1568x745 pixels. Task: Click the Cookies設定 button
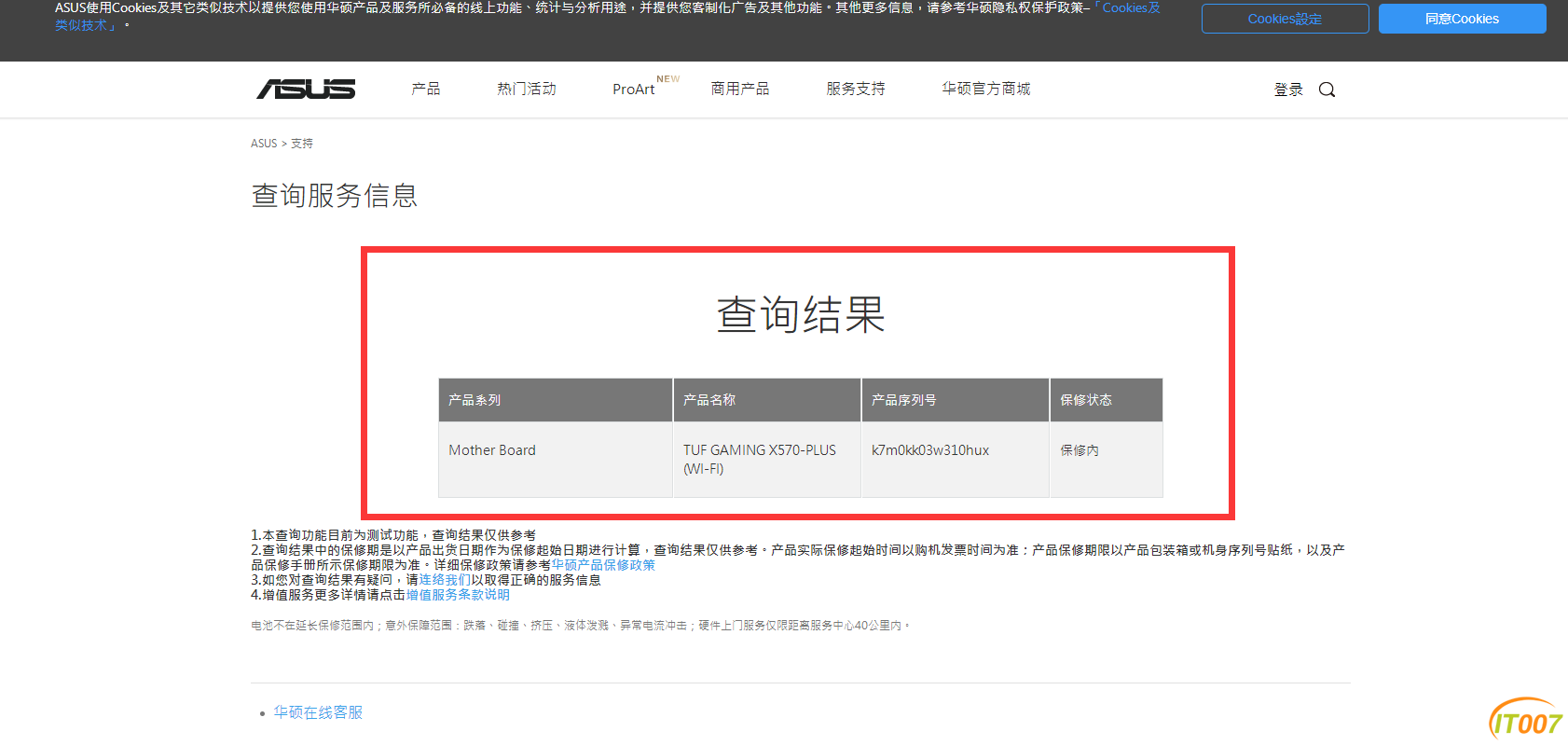1285,19
